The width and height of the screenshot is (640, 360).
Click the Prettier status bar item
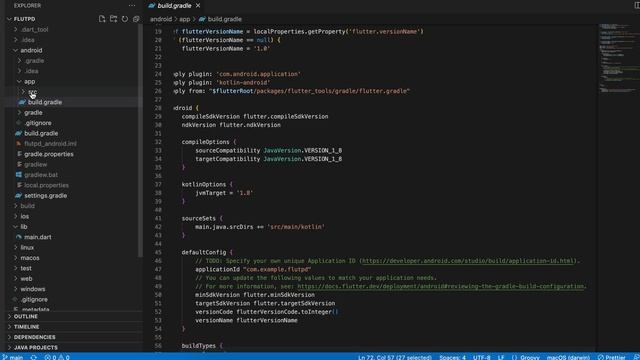pos(611,357)
